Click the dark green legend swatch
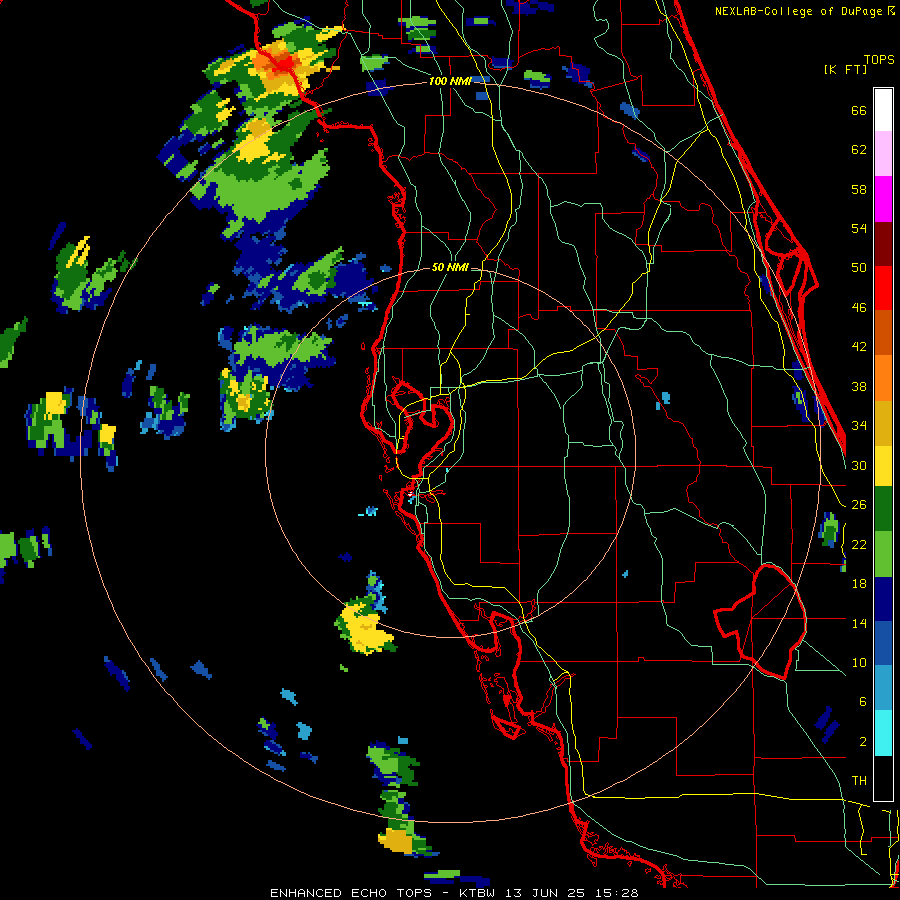Image resolution: width=900 pixels, height=900 pixels. point(883,509)
